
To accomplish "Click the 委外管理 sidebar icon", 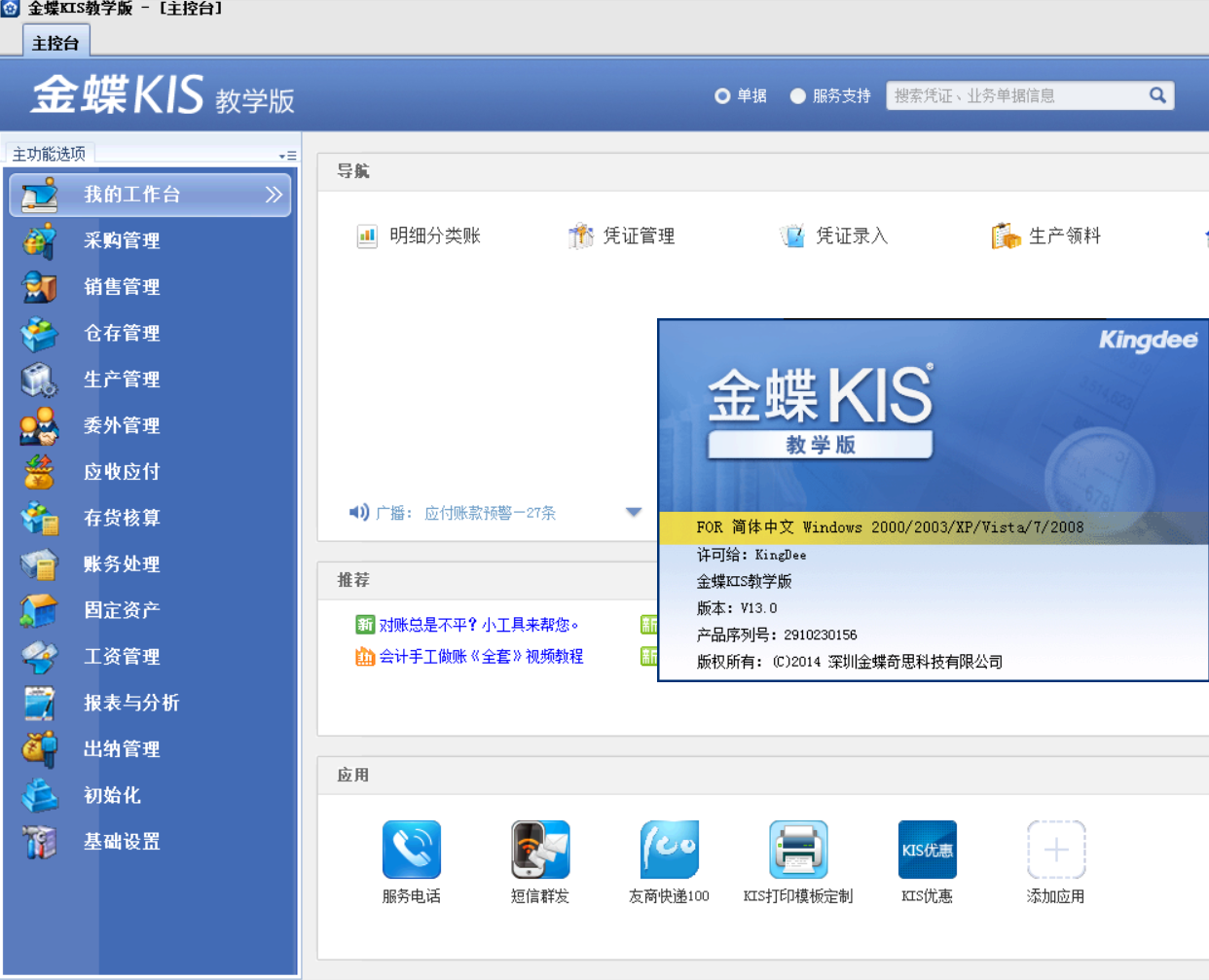I will tap(40, 425).
